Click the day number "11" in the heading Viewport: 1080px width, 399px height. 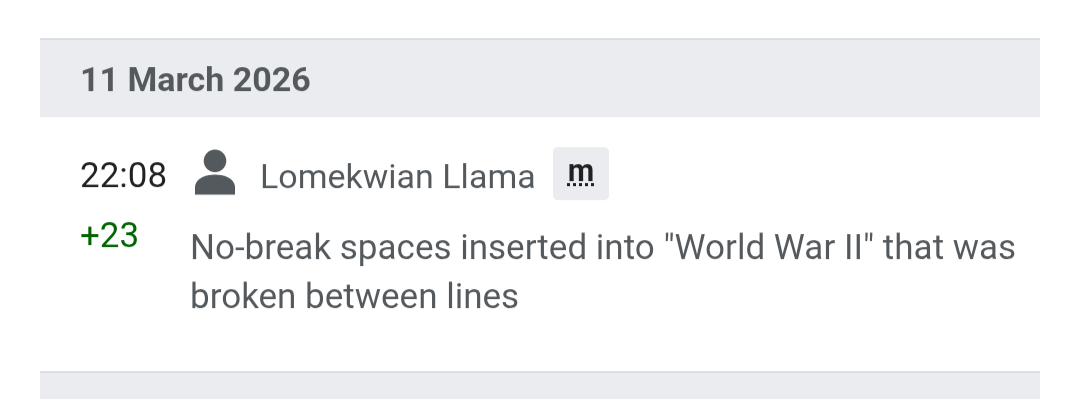coord(99,79)
